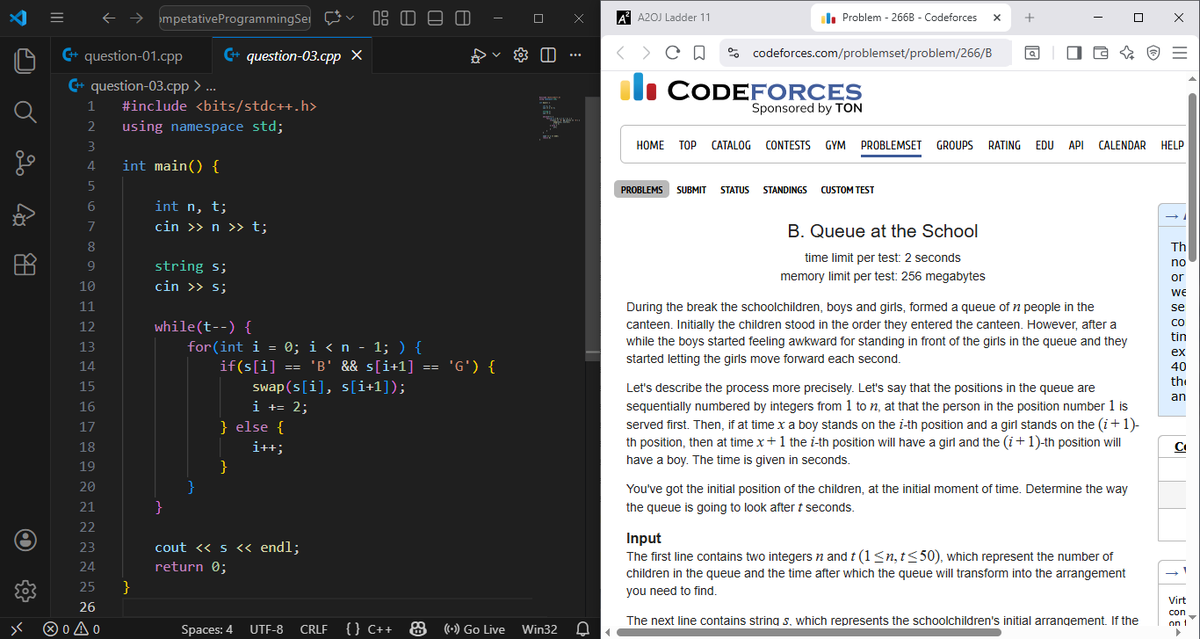This screenshot has width=1200, height=639.
Task: Toggle the primary side bar
Action: point(409,18)
